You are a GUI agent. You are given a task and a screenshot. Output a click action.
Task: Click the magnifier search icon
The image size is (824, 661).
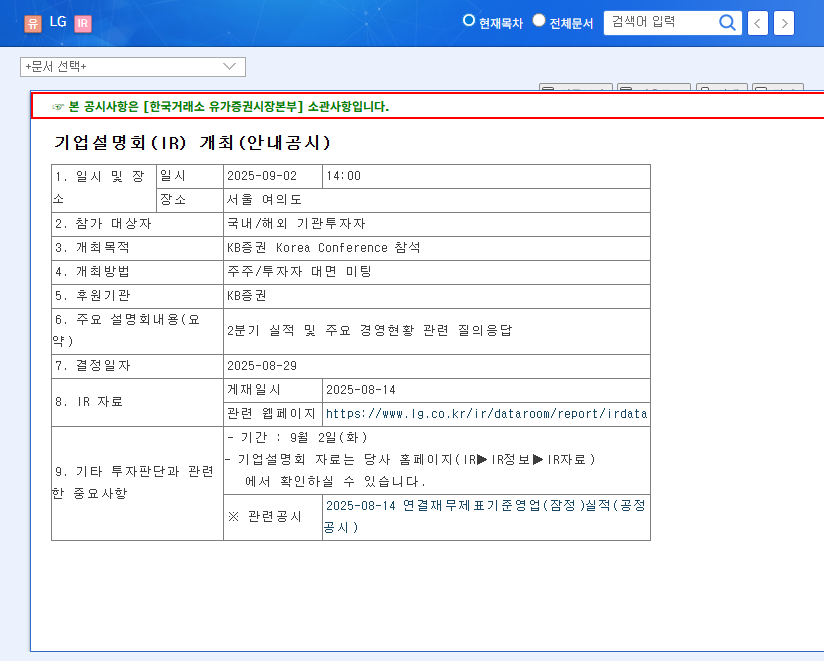pyautogui.click(x=727, y=23)
